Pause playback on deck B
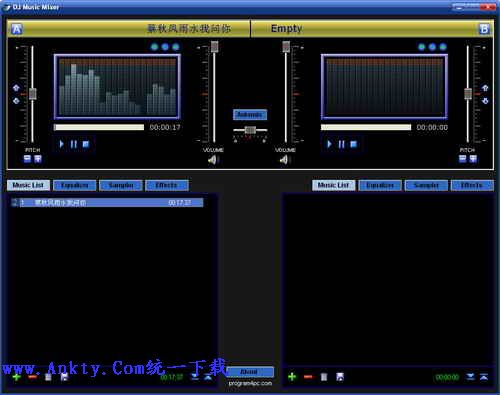The width and height of the screenshot is (500, 395). pyautogui.click(x=341, y=144)
